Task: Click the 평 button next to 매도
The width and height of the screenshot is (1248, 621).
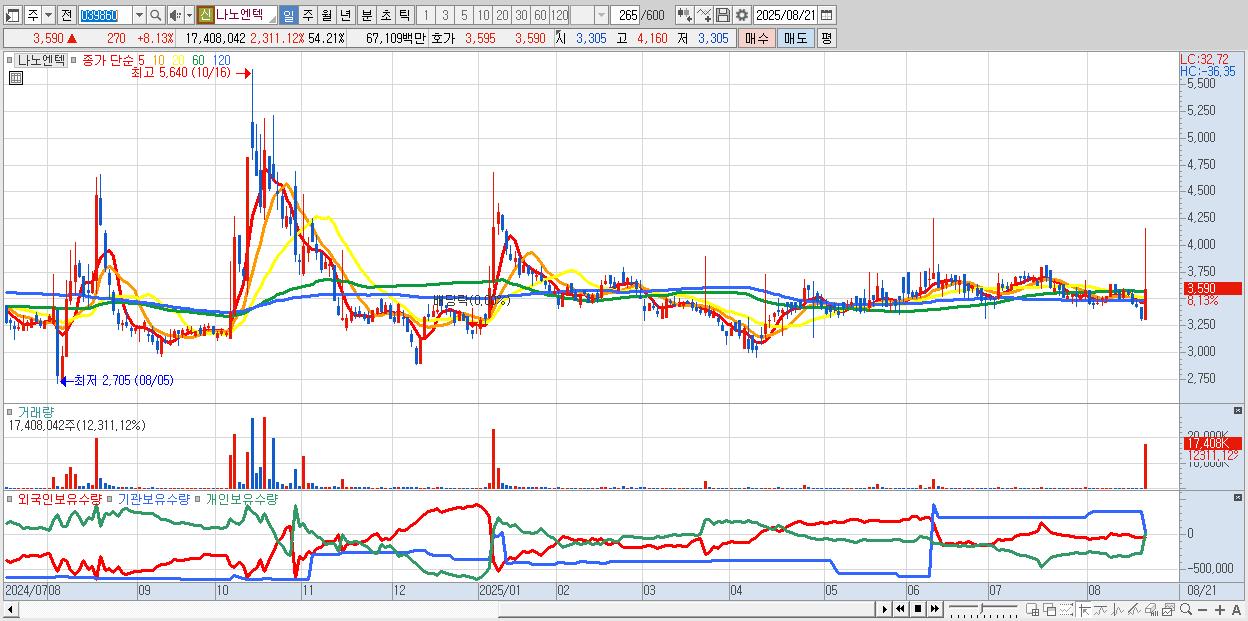Action: pos(826,38)
